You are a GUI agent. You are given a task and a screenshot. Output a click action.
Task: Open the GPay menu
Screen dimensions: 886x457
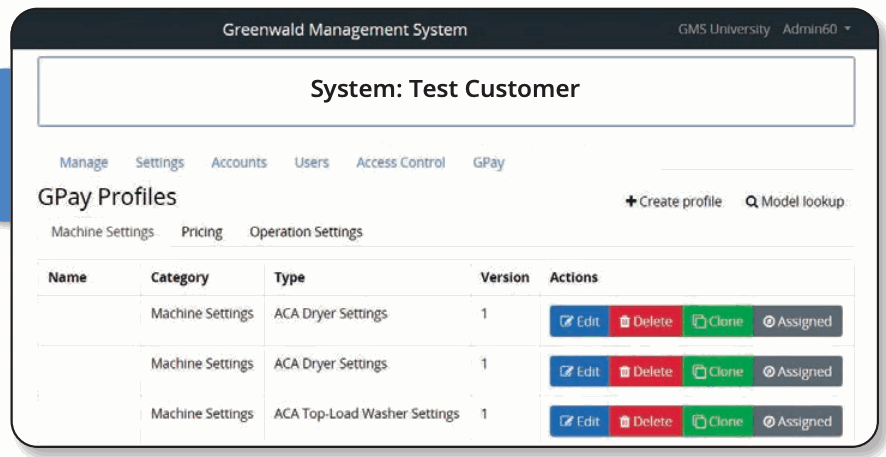[489, 163]
